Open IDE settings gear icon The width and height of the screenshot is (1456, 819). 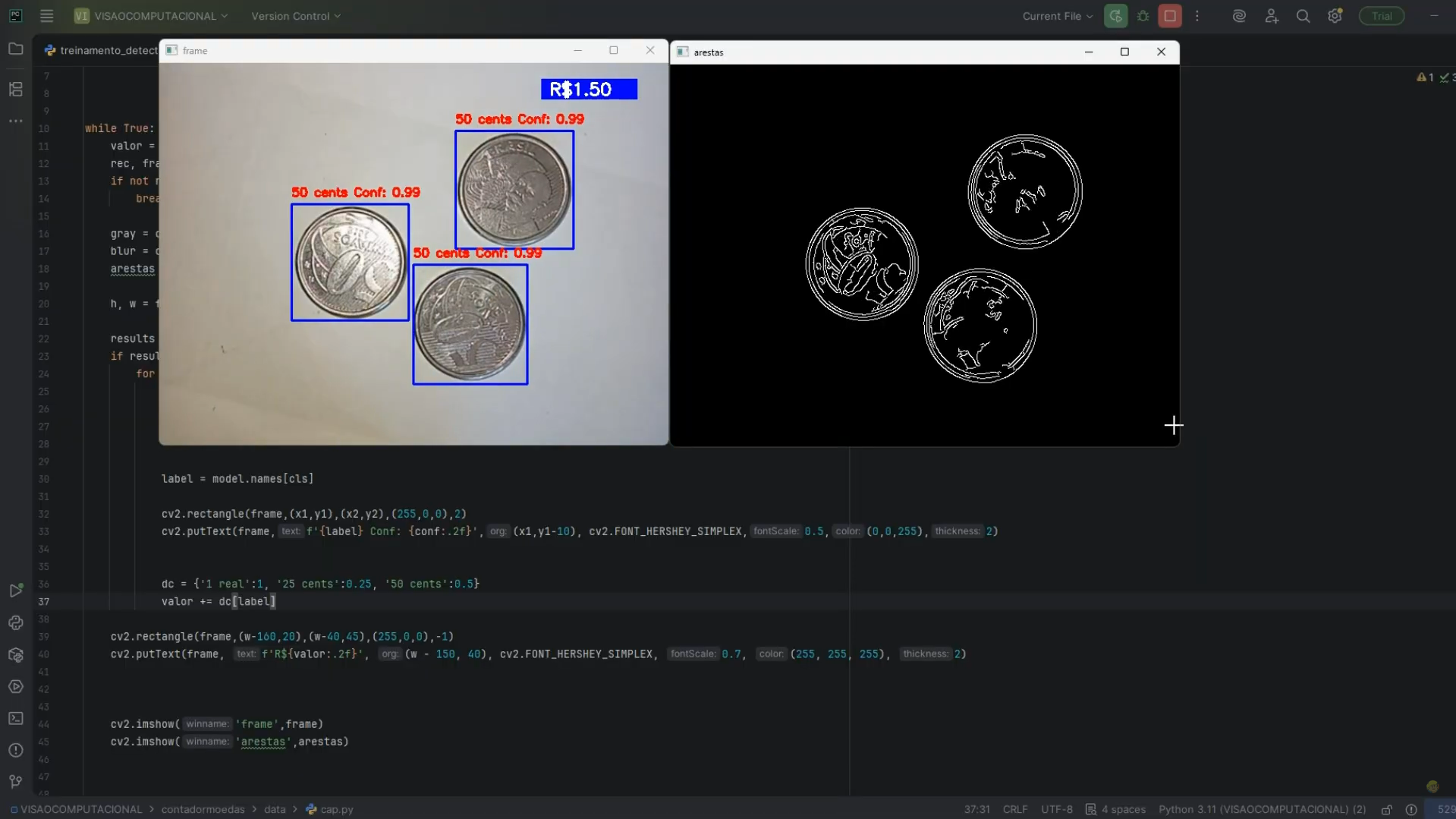click(1335, 16)
